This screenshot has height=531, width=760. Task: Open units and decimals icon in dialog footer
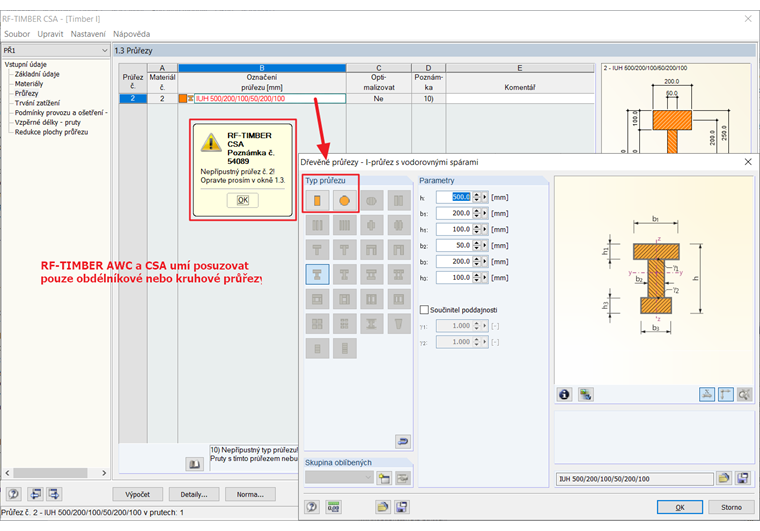point(333,507)
